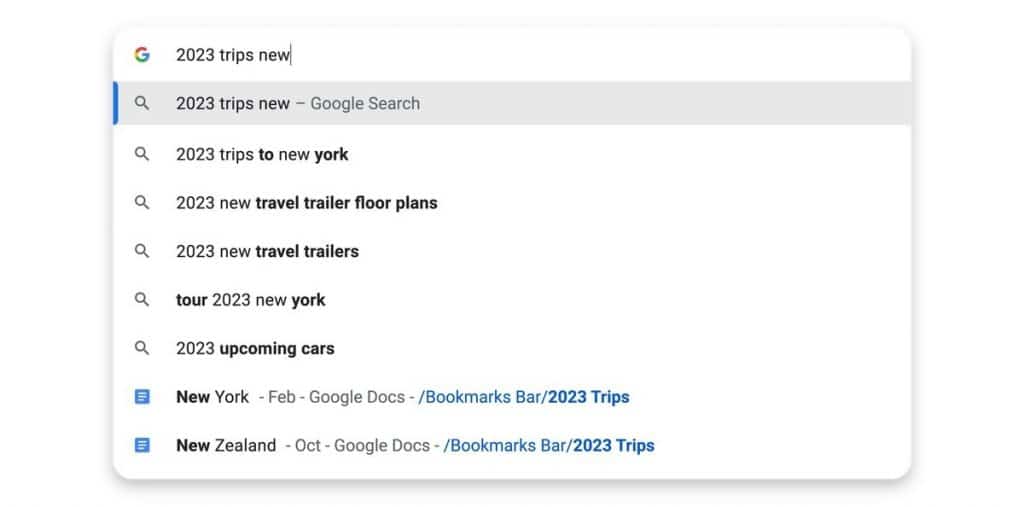The height and width of the screenshot is (507, 1024).
Task: Click the magnifier icon for '2023 upcoming cars'
Action: click(x=142, y=348)
